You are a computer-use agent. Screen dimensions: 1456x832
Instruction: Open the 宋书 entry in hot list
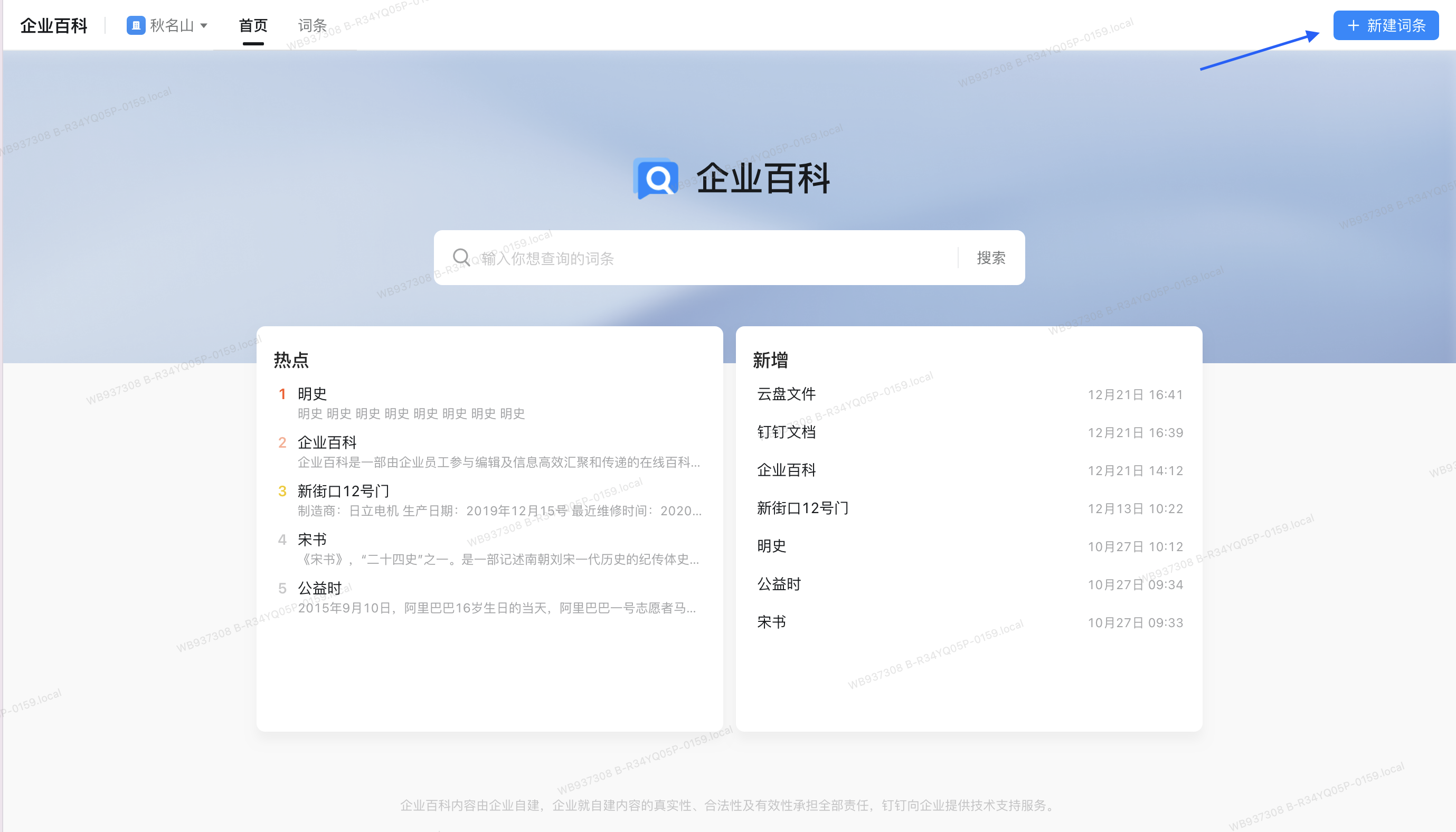(x=311, y=539)
